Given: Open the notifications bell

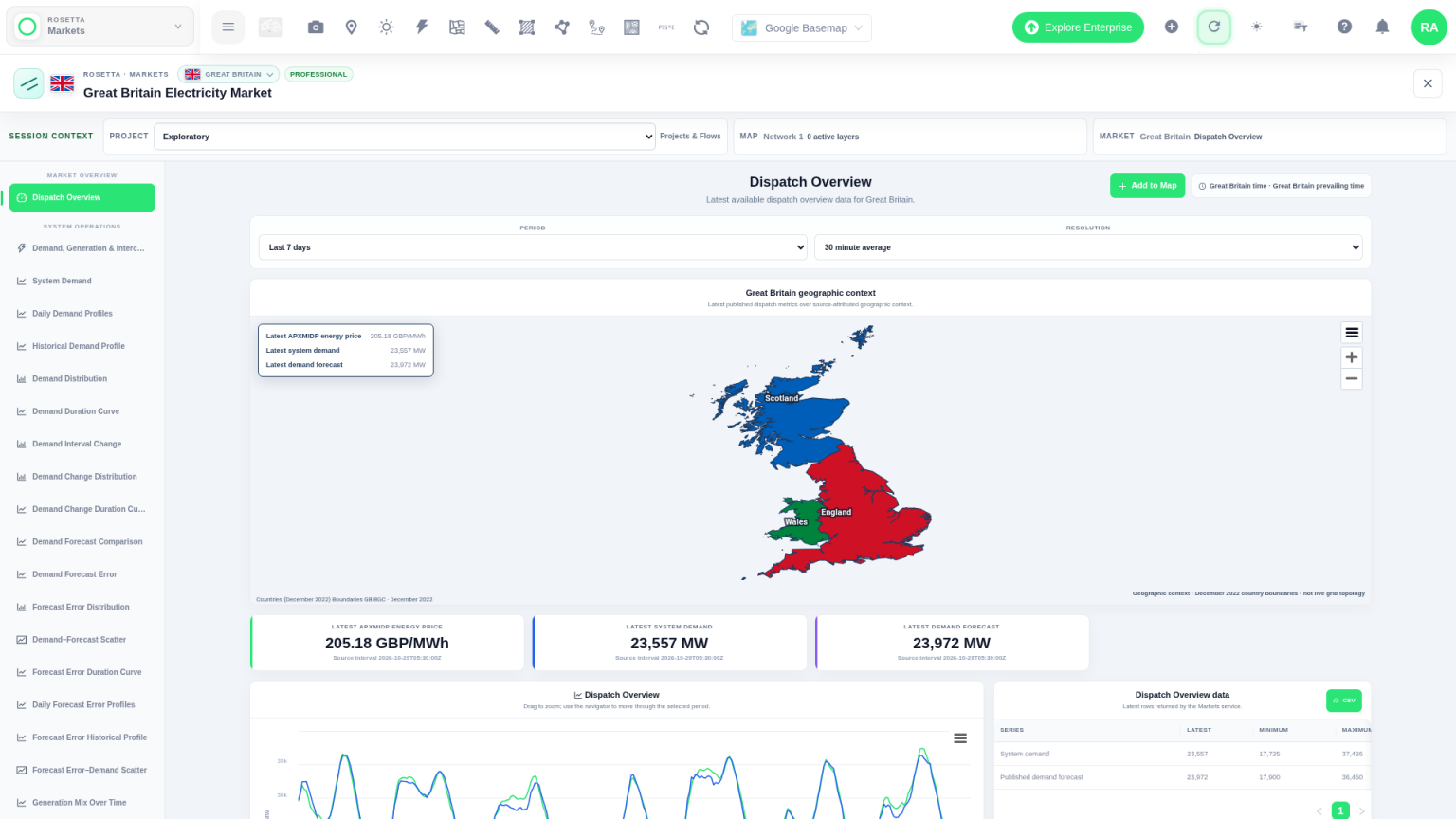Looking at the screenshot, I should [1382, 27].
